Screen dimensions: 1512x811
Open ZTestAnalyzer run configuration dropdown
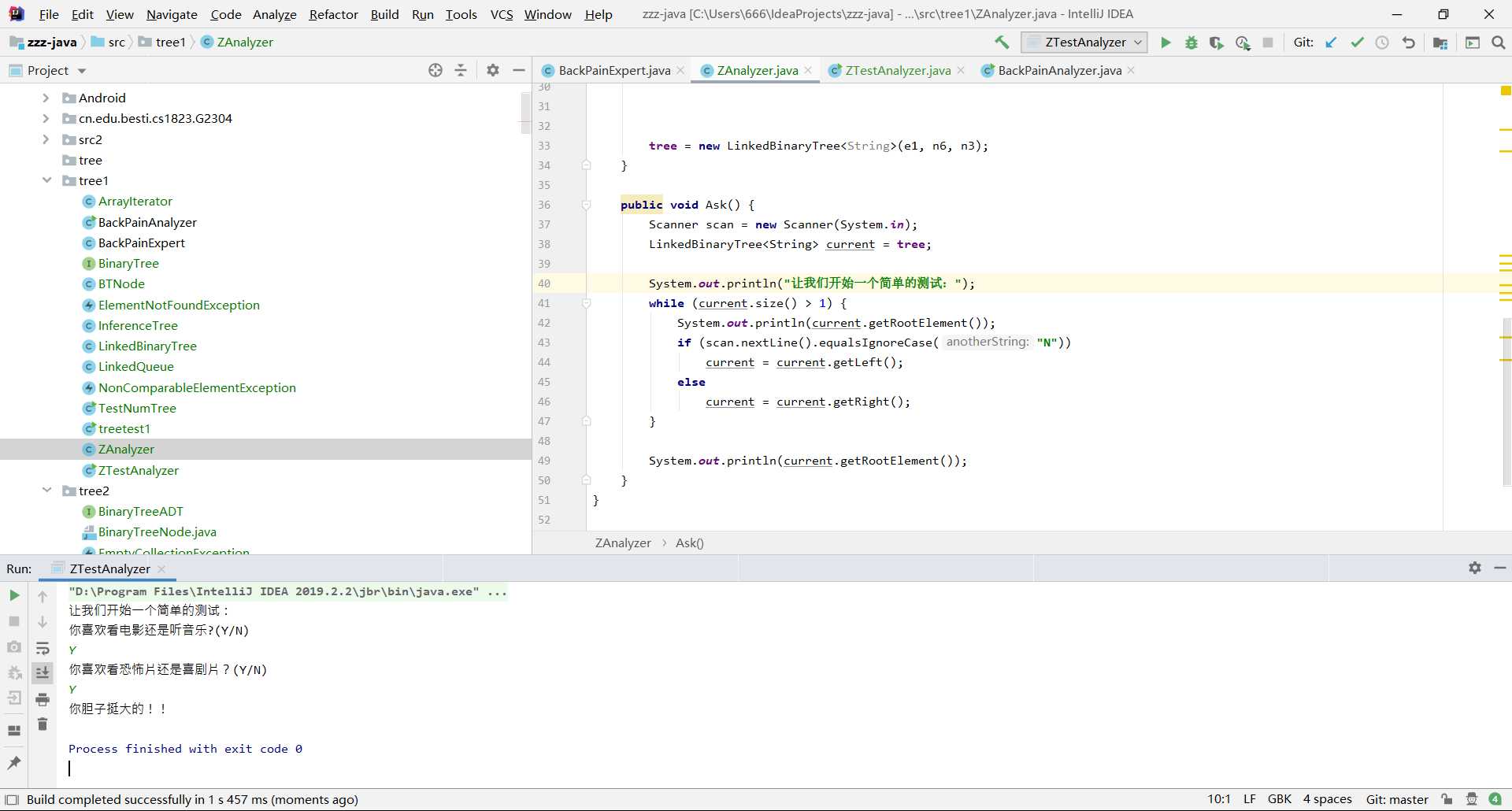[1084, 43]
